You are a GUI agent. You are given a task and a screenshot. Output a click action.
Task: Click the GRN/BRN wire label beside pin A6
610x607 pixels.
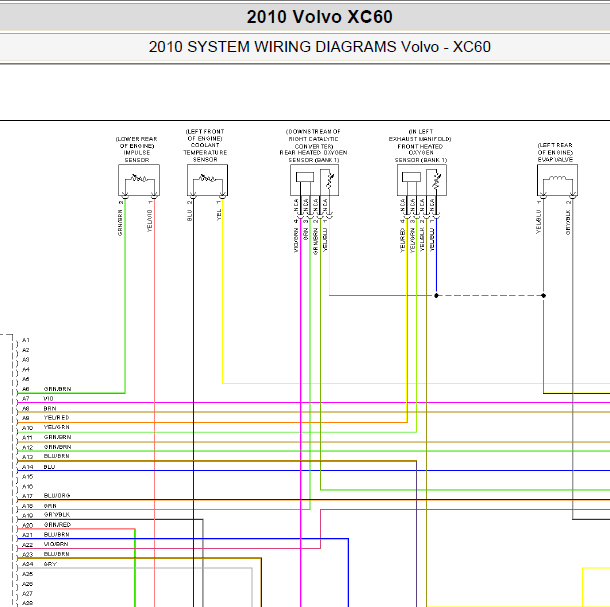point(57,389)
